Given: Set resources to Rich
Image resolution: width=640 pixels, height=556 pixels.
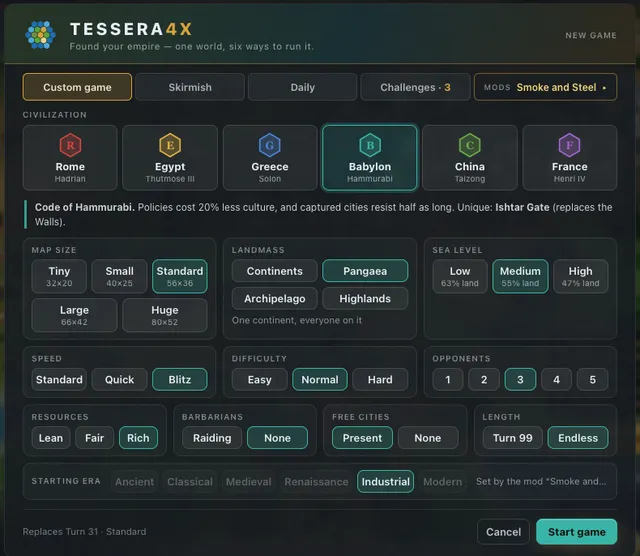Looking at the screenshot, I should pyautogui.click(x=138, y=438).
